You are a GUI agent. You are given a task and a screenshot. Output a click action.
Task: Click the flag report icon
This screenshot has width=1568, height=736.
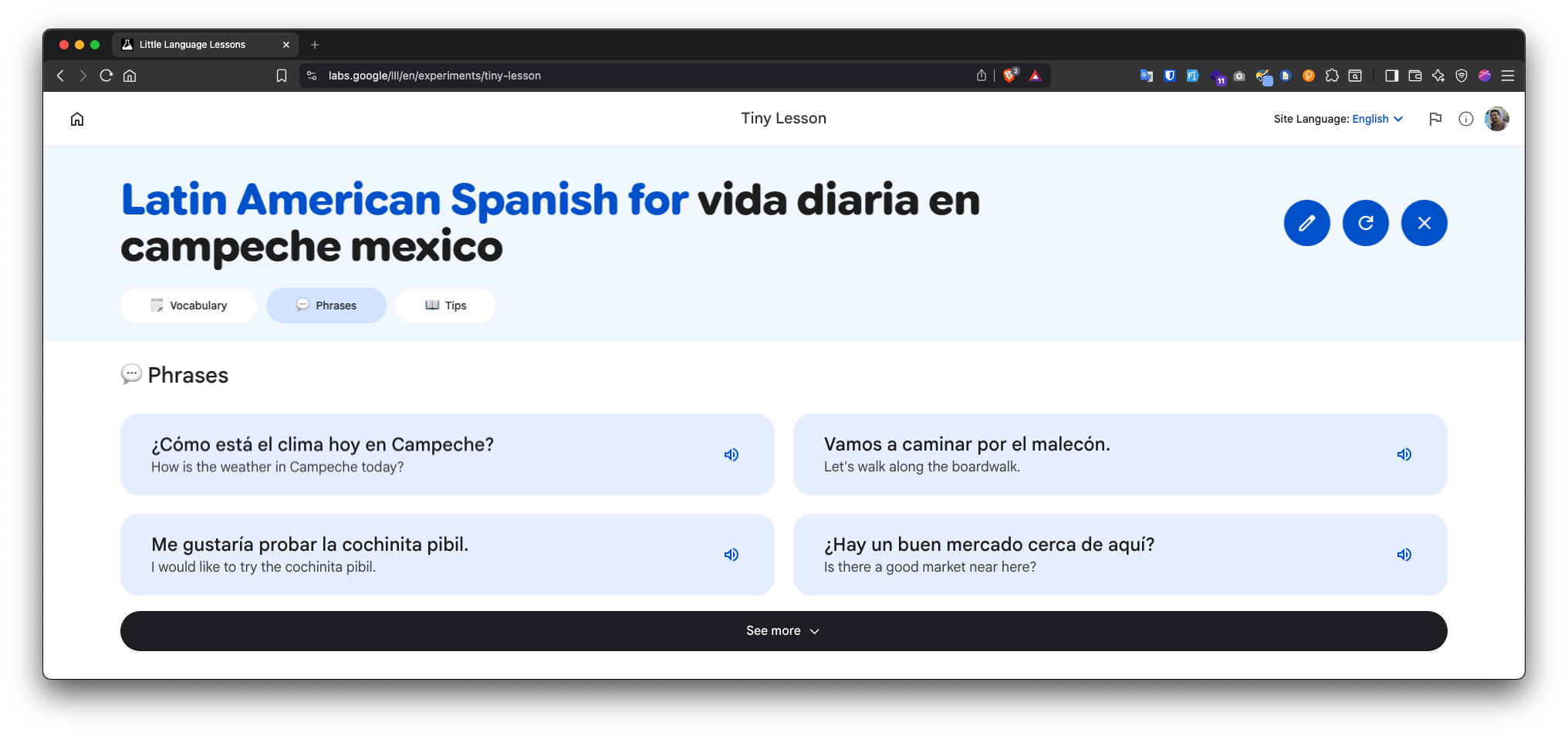click(1435, 119)
